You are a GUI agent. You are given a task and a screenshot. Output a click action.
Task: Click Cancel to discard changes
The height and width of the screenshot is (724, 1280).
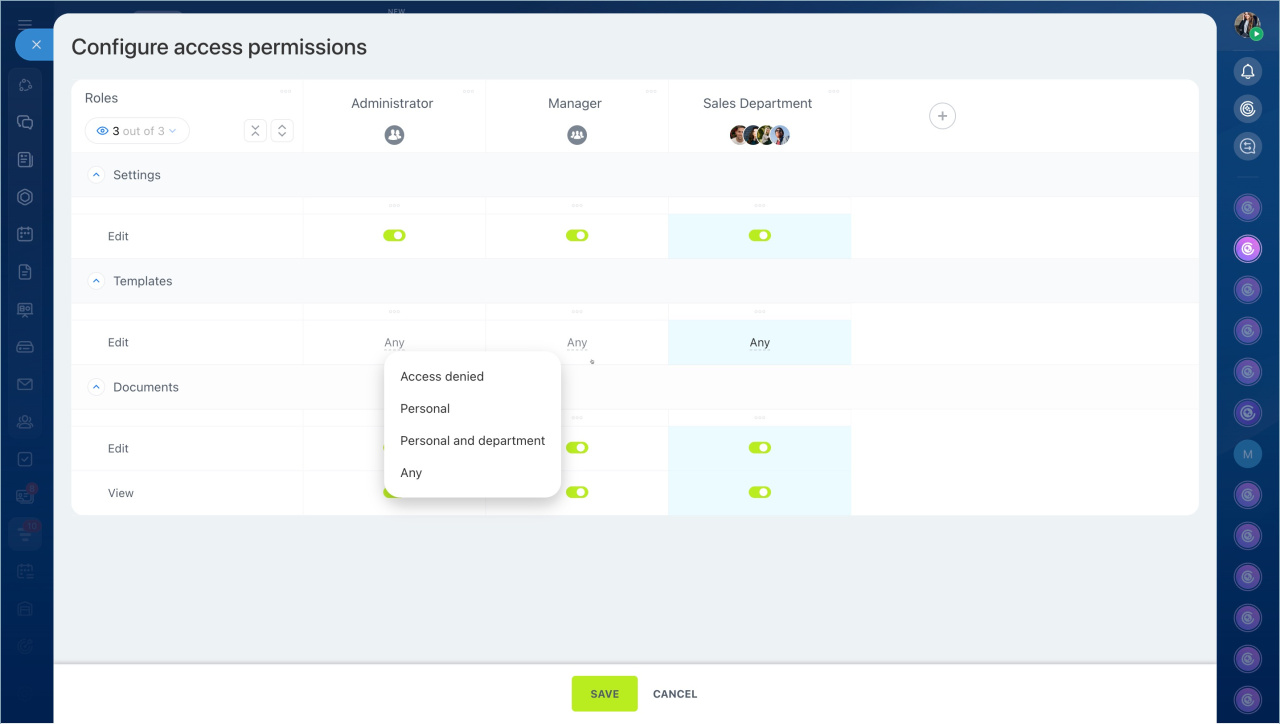click(675, 694)
